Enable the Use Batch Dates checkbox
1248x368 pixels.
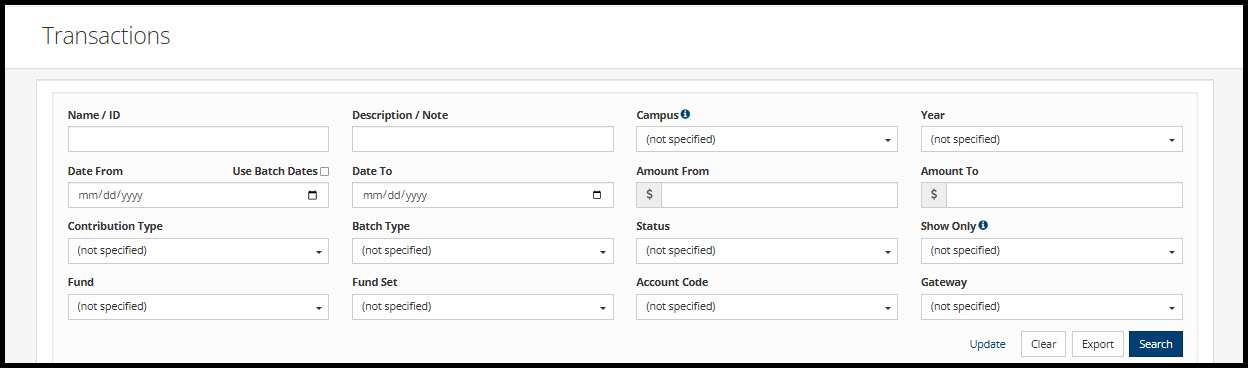pos(324,171)
